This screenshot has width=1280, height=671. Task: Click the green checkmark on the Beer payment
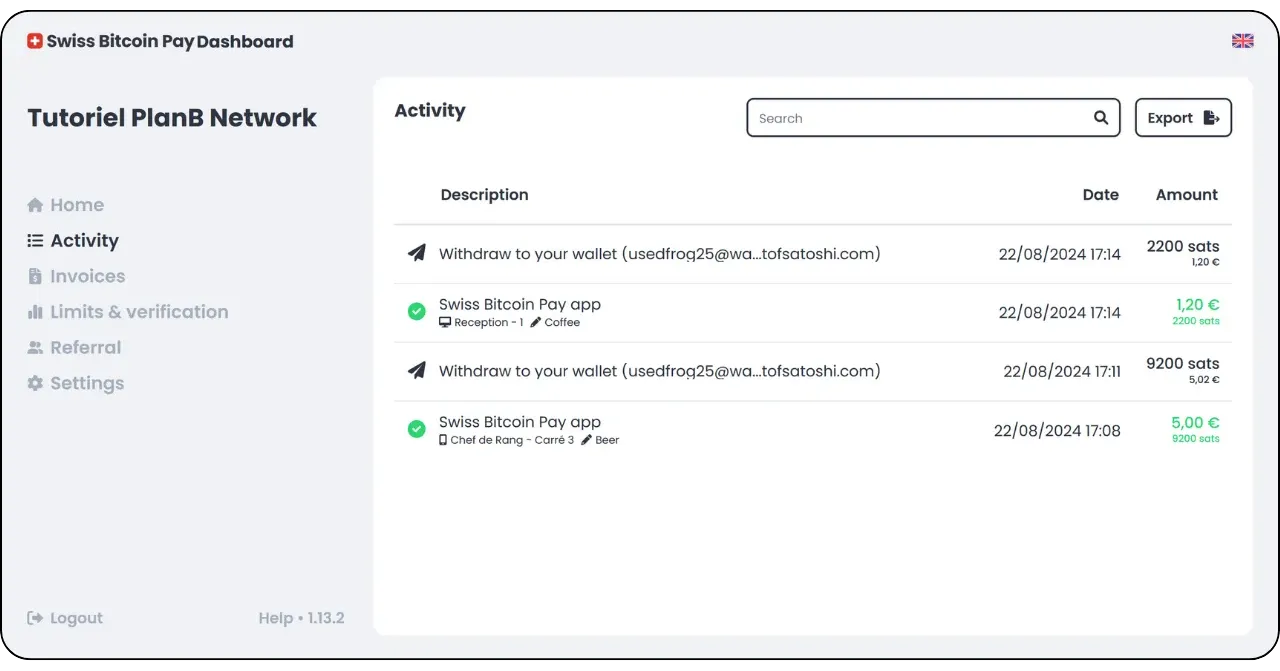pyautogui.click(x=417, y=429)
